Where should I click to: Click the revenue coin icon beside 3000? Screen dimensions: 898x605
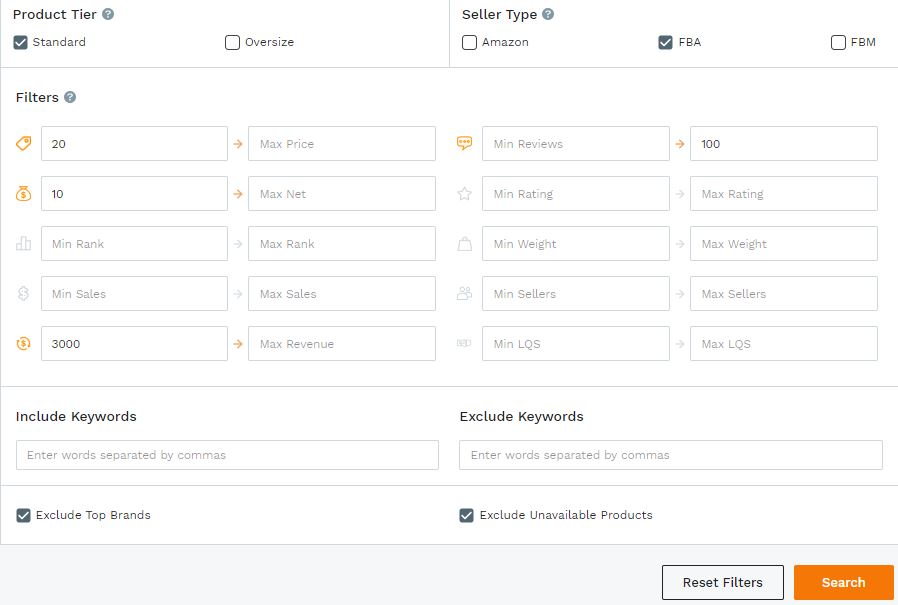23,344
